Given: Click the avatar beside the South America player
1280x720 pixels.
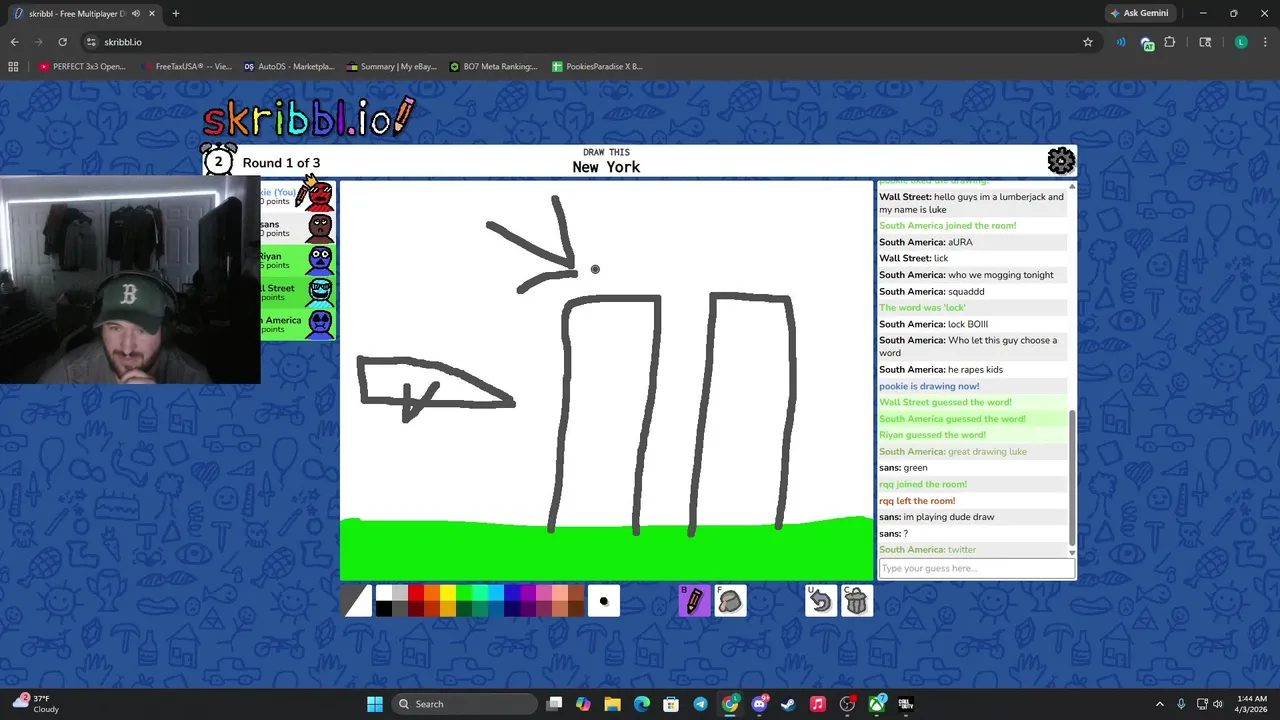Looking at the screenshot, I should click(x=320, y=324).
